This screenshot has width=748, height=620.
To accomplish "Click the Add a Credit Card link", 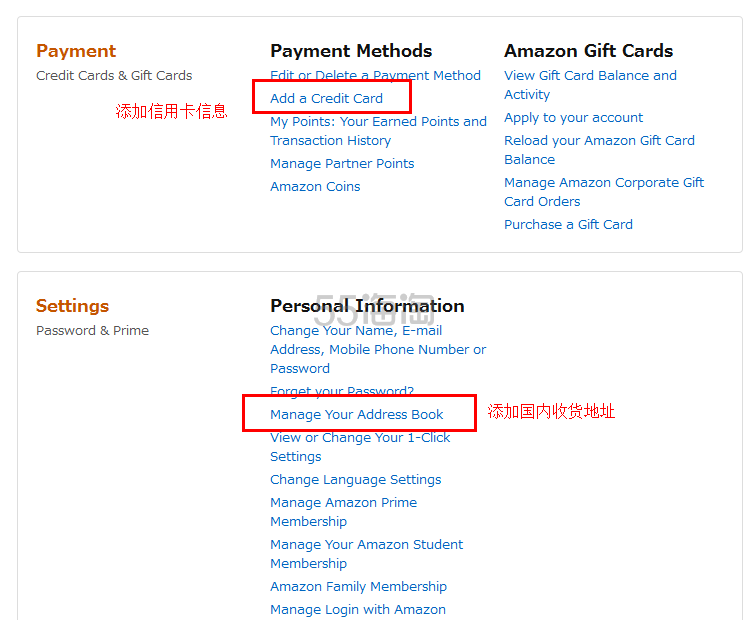I will tap(326, 99).
